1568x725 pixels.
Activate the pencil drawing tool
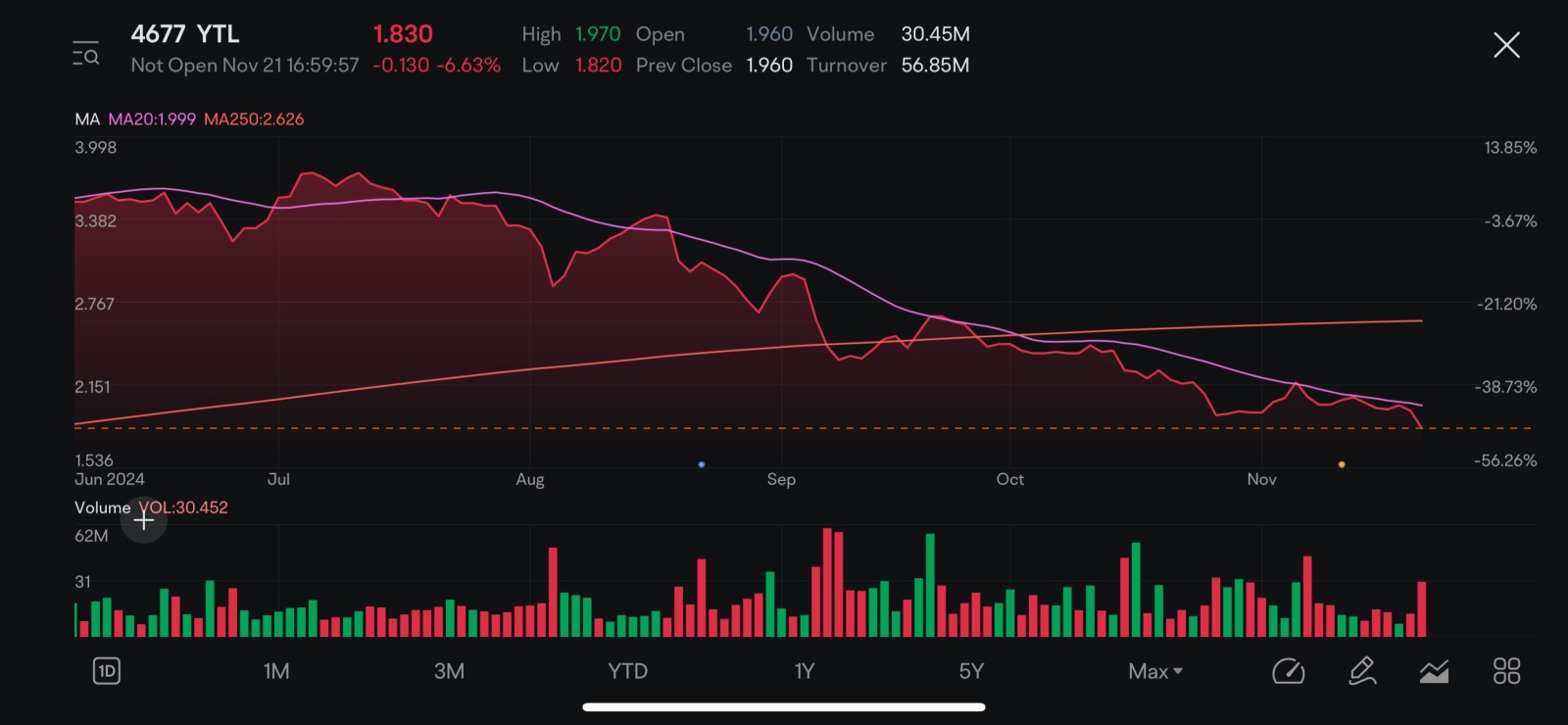coord(1362,671)
